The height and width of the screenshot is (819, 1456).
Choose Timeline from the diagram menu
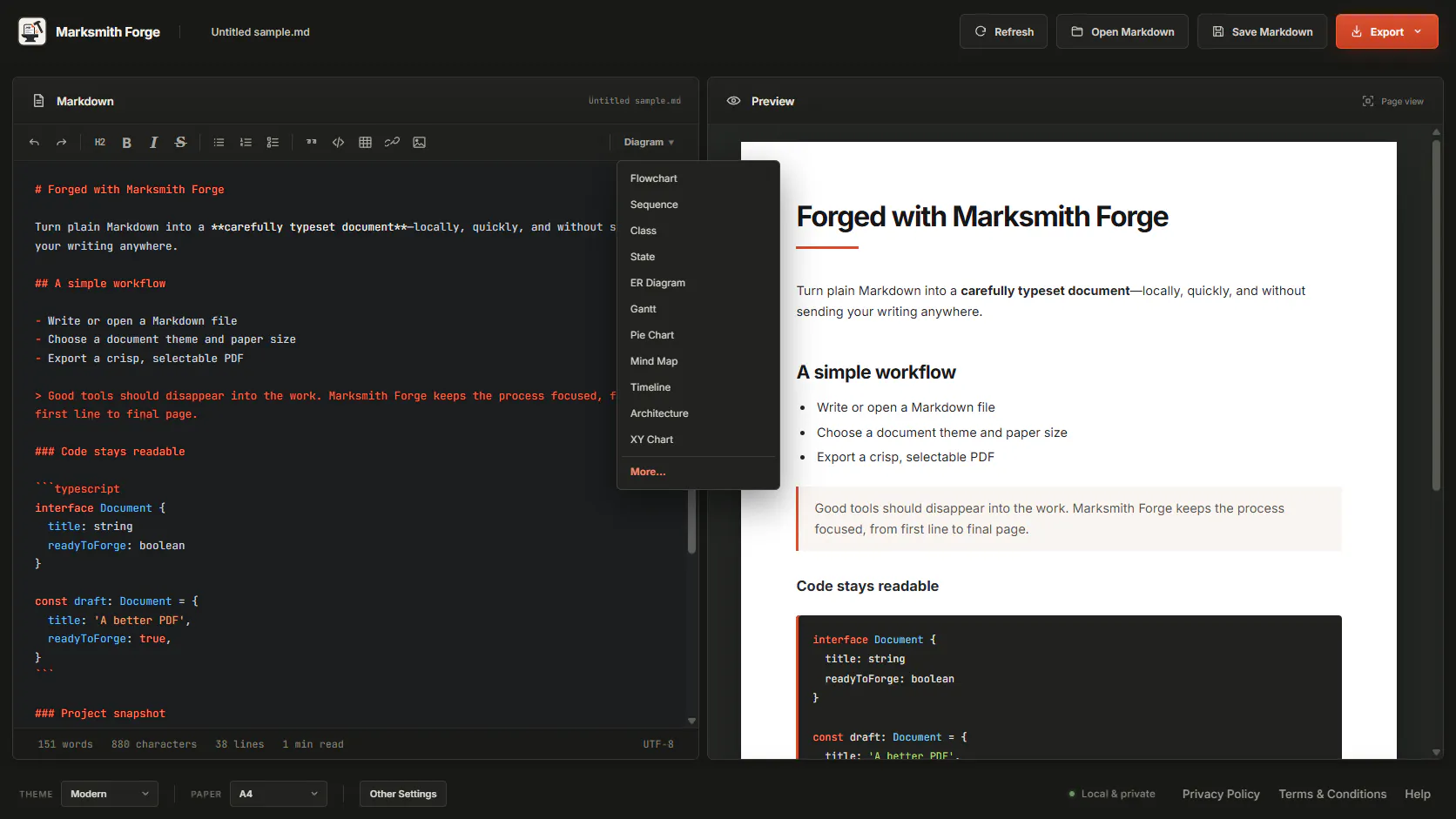click(698, 387)
